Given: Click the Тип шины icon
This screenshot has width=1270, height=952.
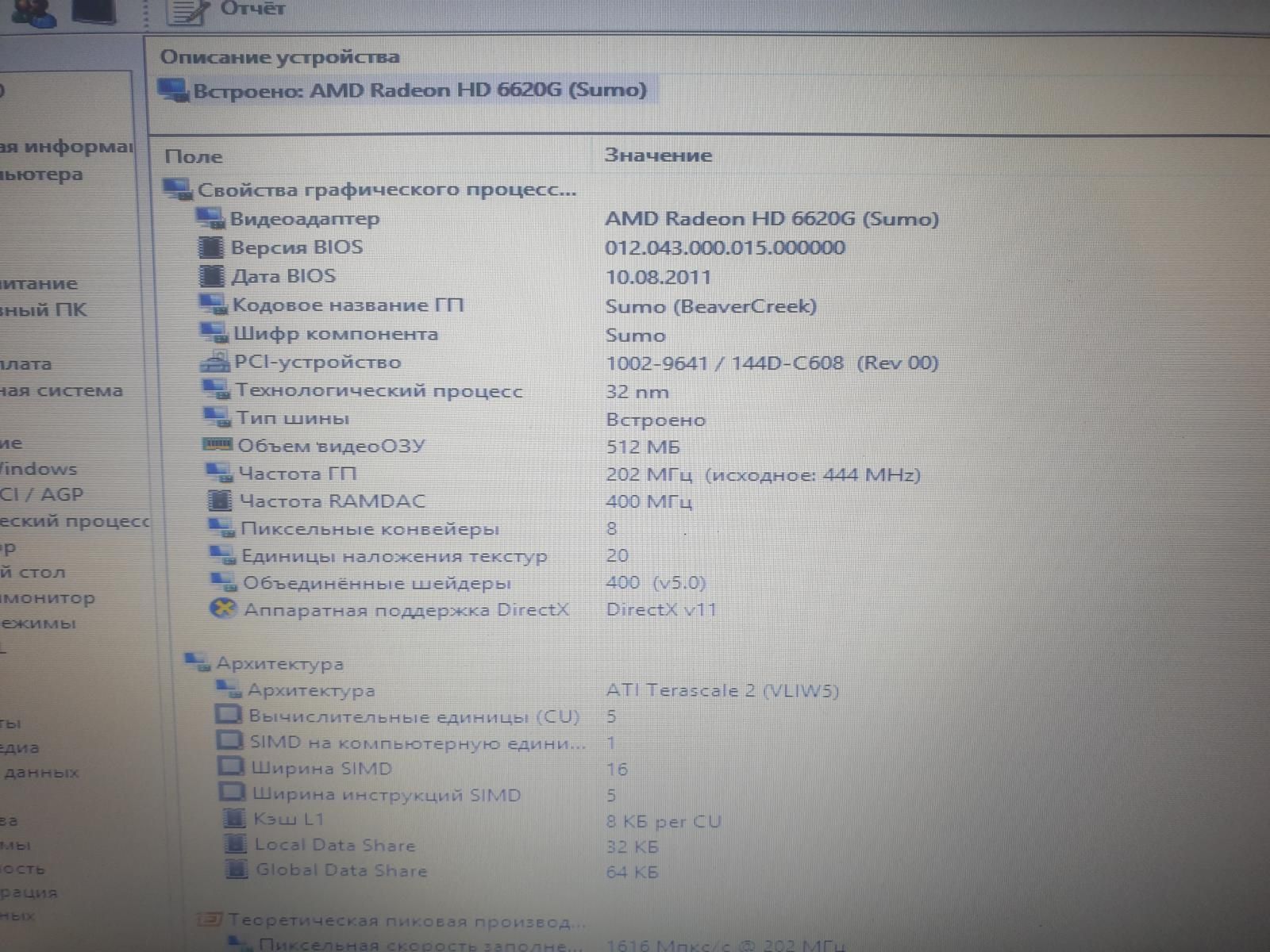Looking at the screenshot, I should [x=217, y=418].
